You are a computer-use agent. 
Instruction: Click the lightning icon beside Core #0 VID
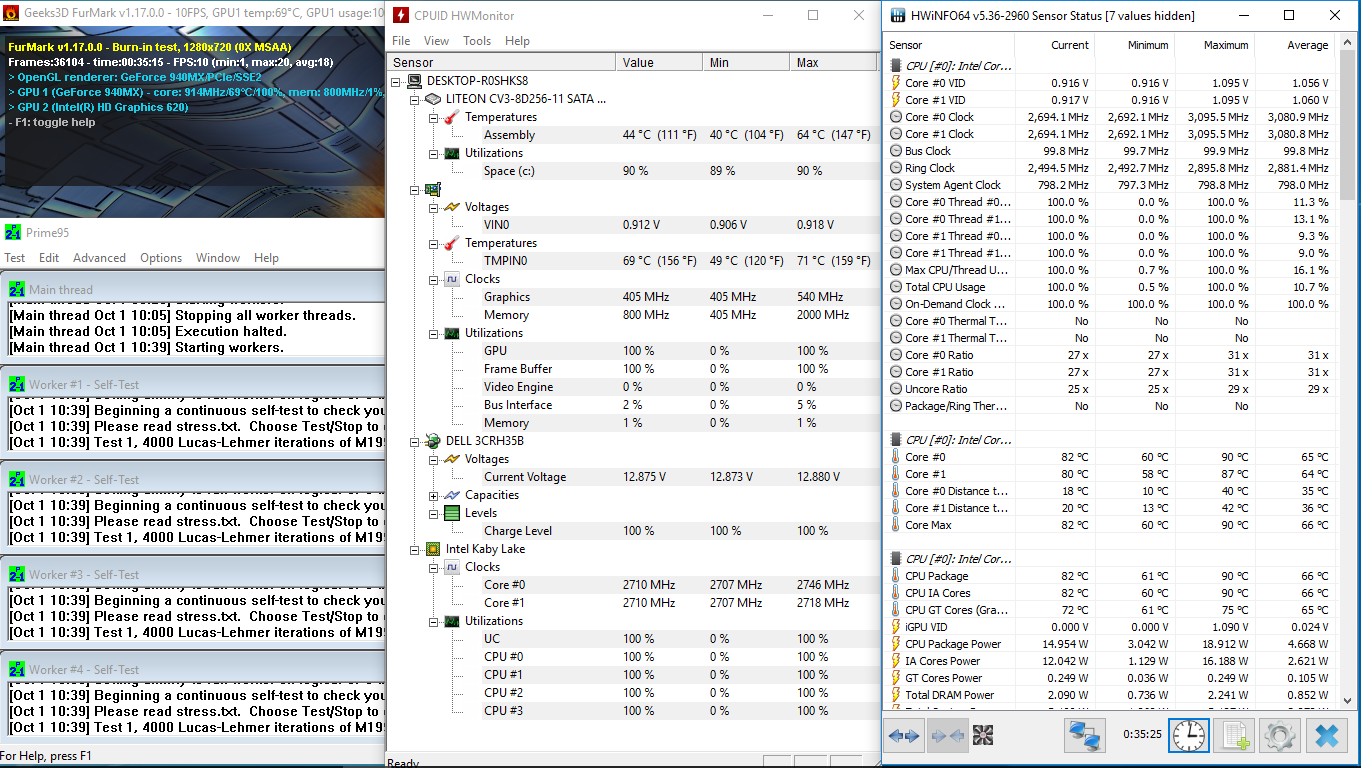896,83
